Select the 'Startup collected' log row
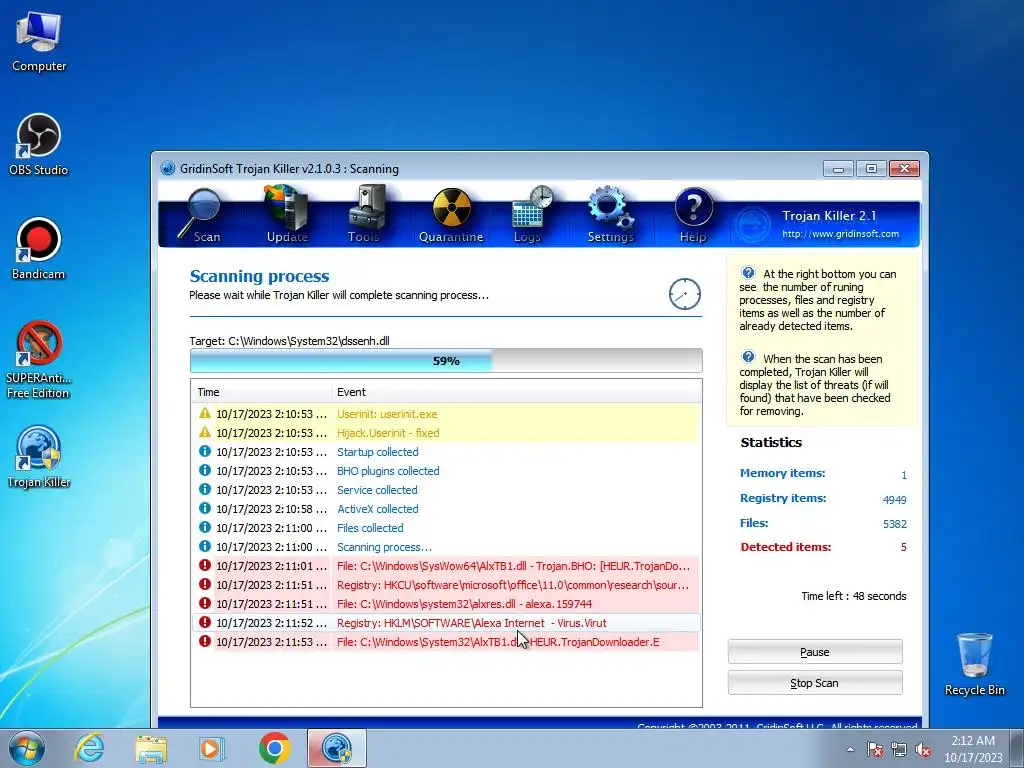 coord(446,452)
